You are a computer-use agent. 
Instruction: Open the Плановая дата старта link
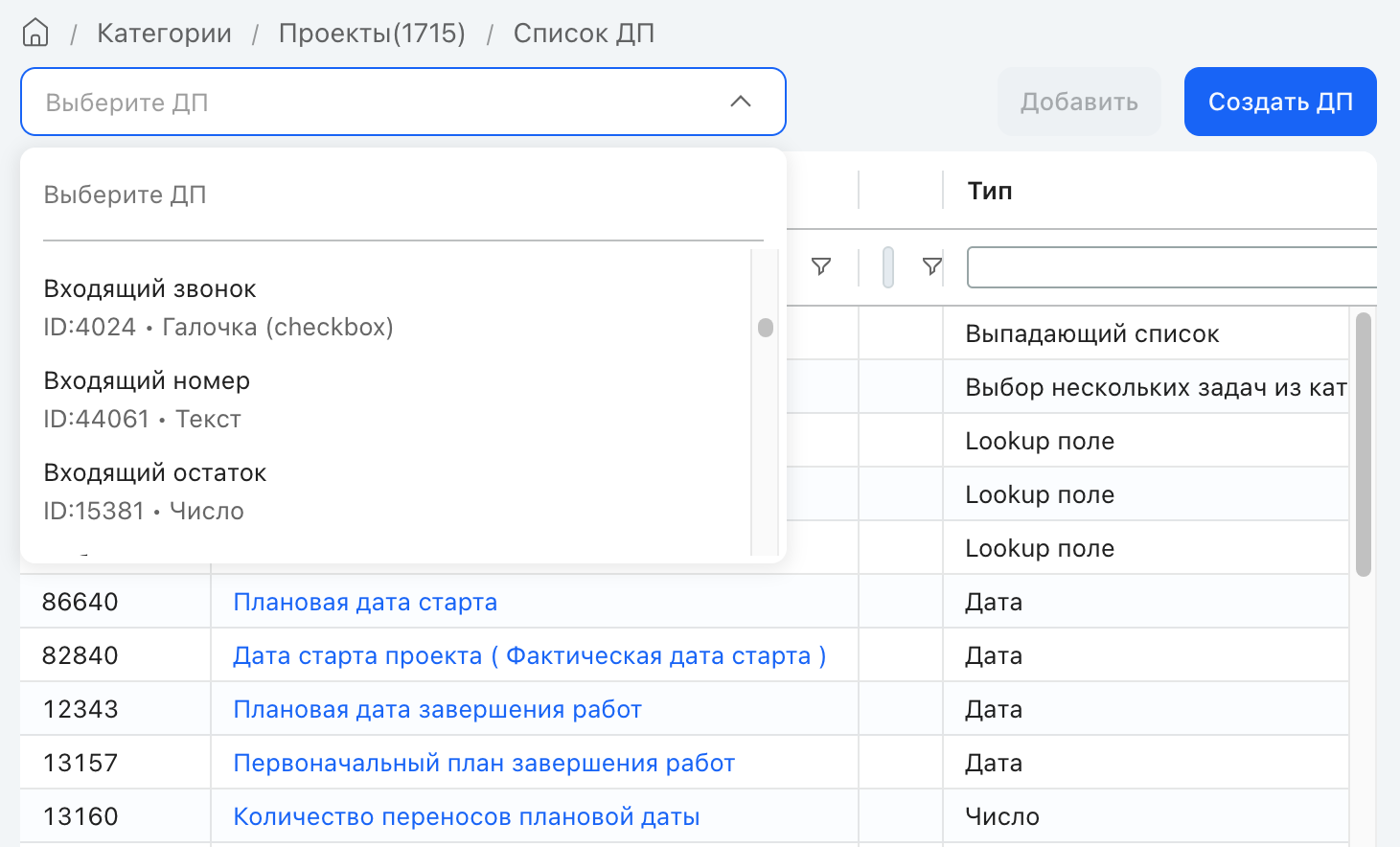click(x=365, y=602)
